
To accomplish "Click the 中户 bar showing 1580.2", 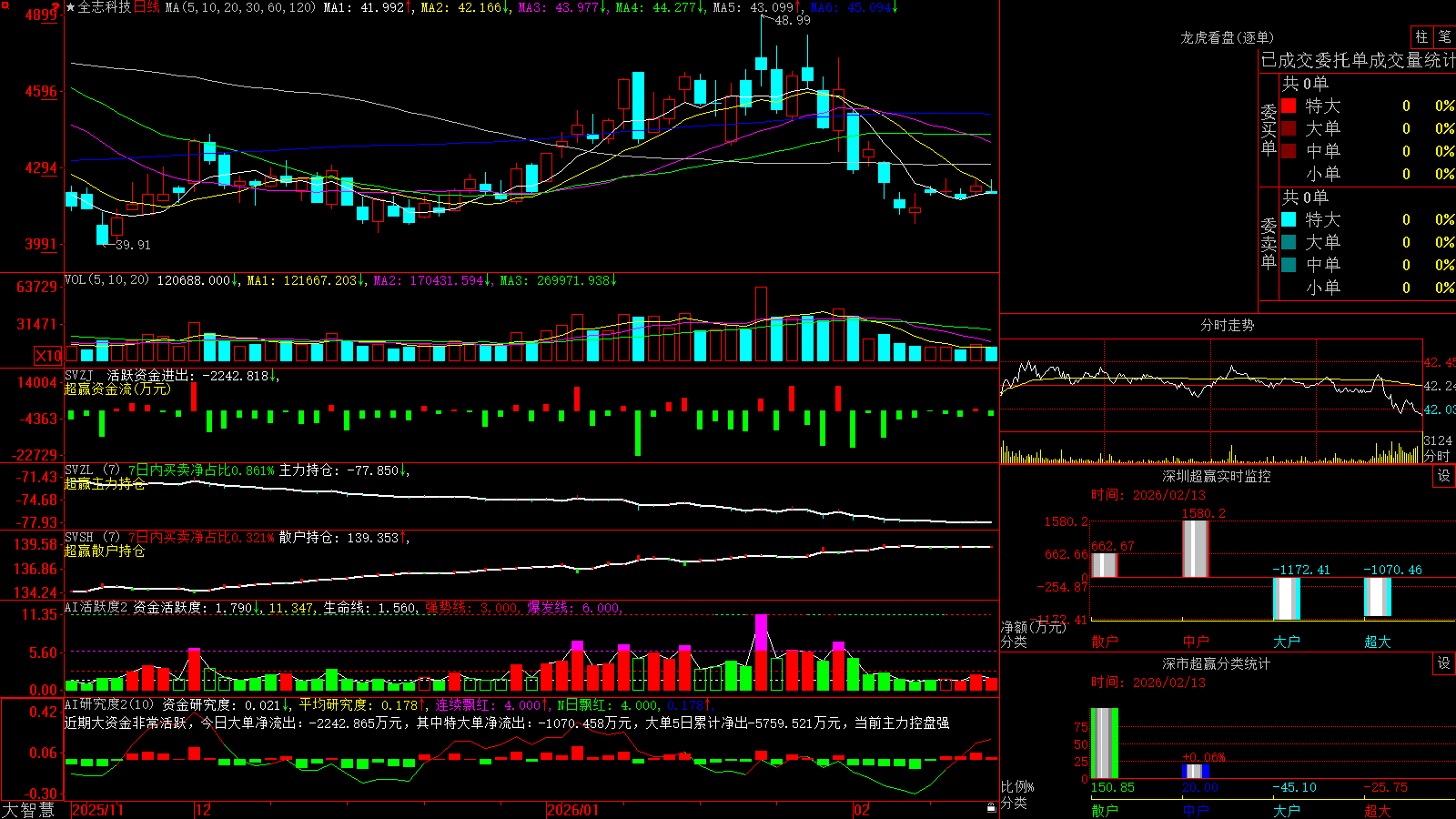I will click(x=1195, y=549).
